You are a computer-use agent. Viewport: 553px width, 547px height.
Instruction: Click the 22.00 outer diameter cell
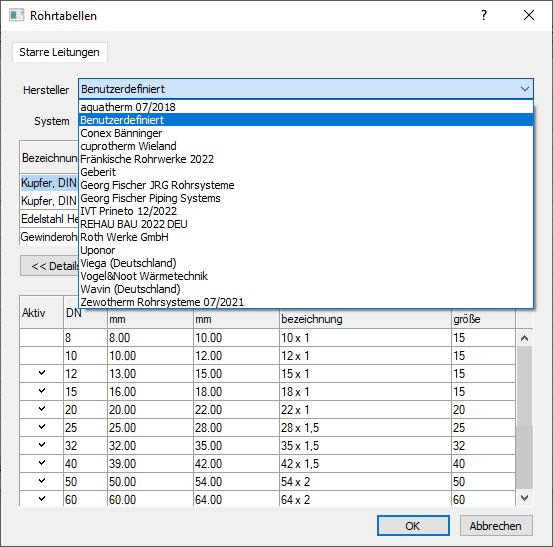click(x=236, y=409)
